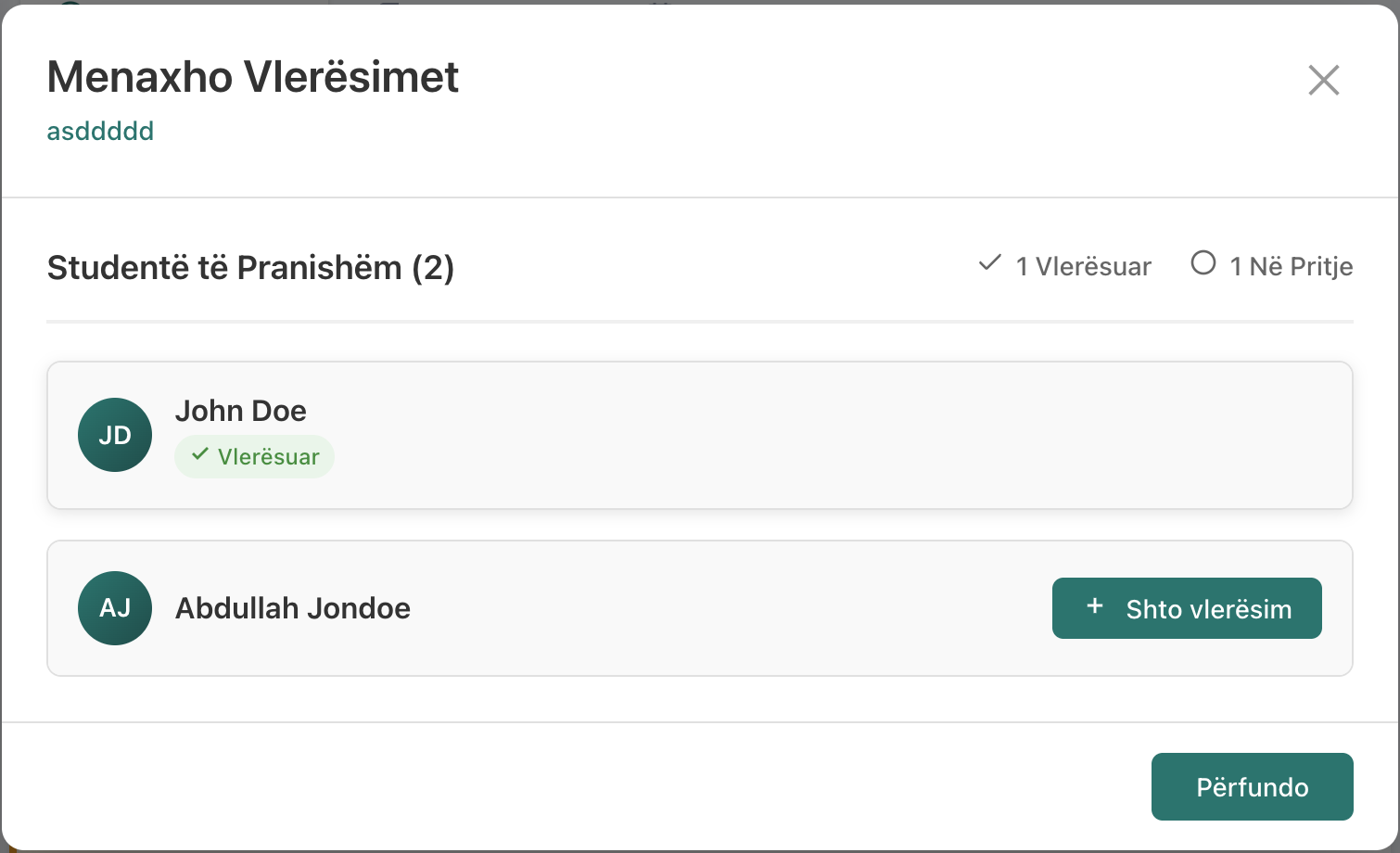Click empty area of John Doe card
This screenshot has height=853, width=1400.
click(788, 436)
